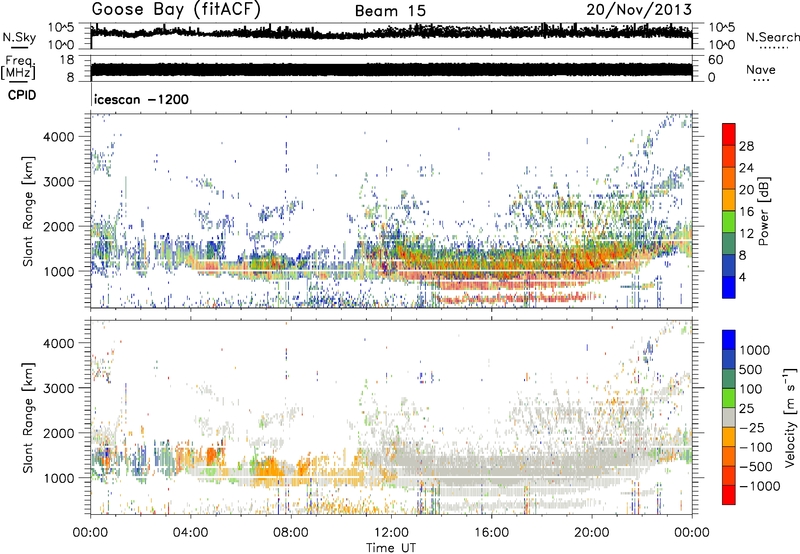Image resolution: width=800 pixels, height=554 pixels.
Task: Select the "25" label on velocity colorbar
Action: 747,409
